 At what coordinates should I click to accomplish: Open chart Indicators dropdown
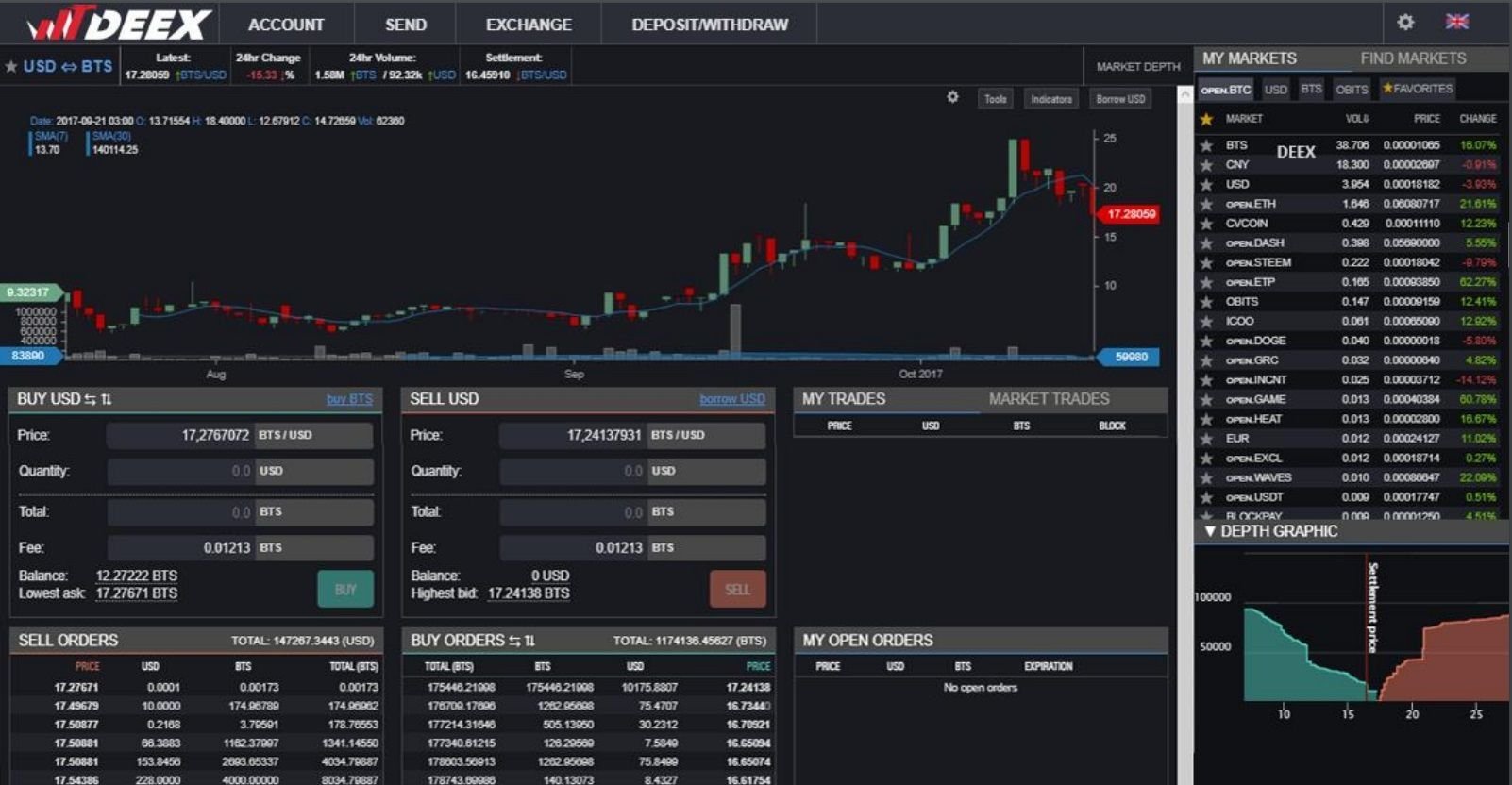pyautogui.click(x=1050, y=98)
